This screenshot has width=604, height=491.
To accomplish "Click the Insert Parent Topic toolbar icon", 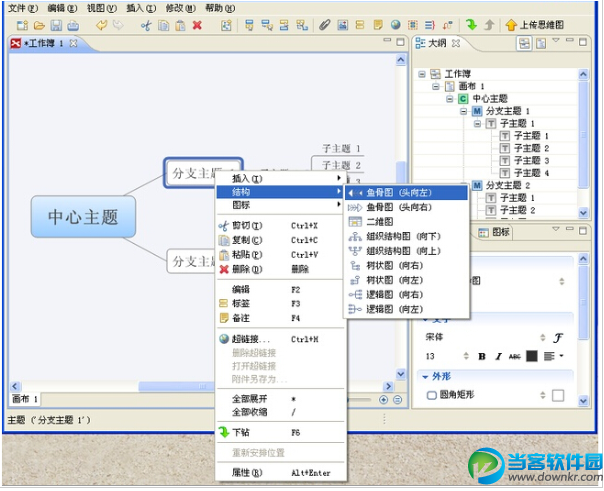I will click(x=302, y=25).
